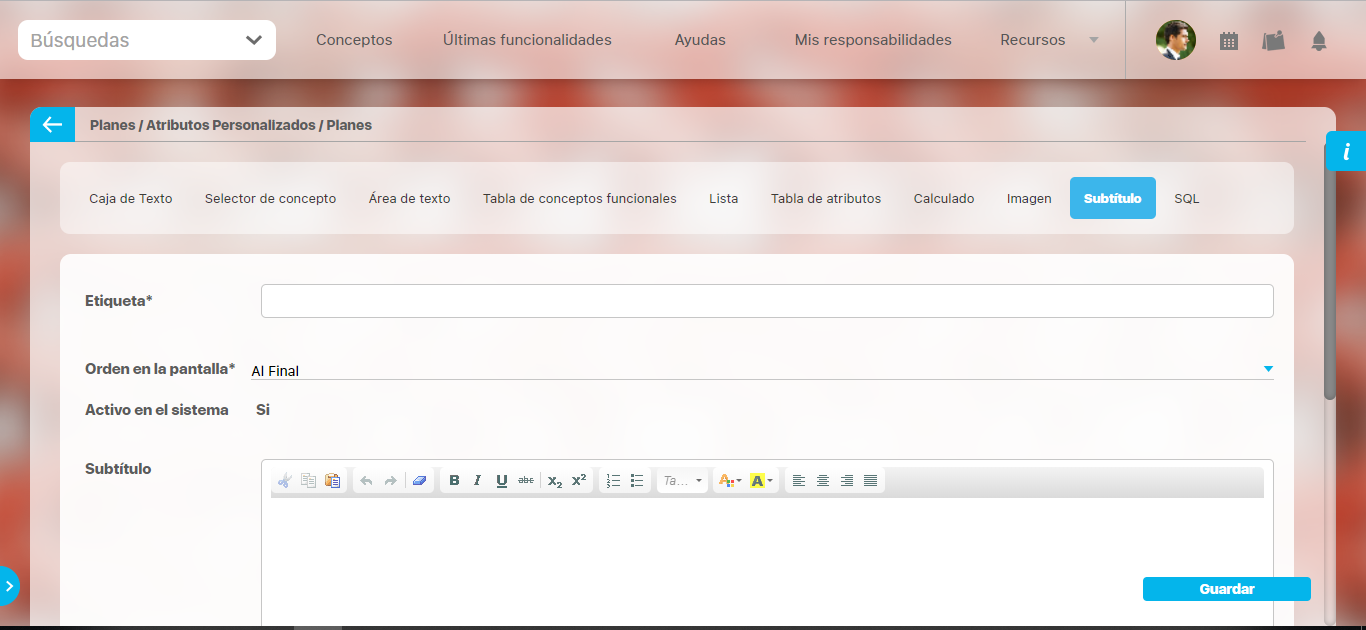The height and width of the screenshot is (630, 1366).
Task: Center align the editor text
Action: click(x=823, y=481)
